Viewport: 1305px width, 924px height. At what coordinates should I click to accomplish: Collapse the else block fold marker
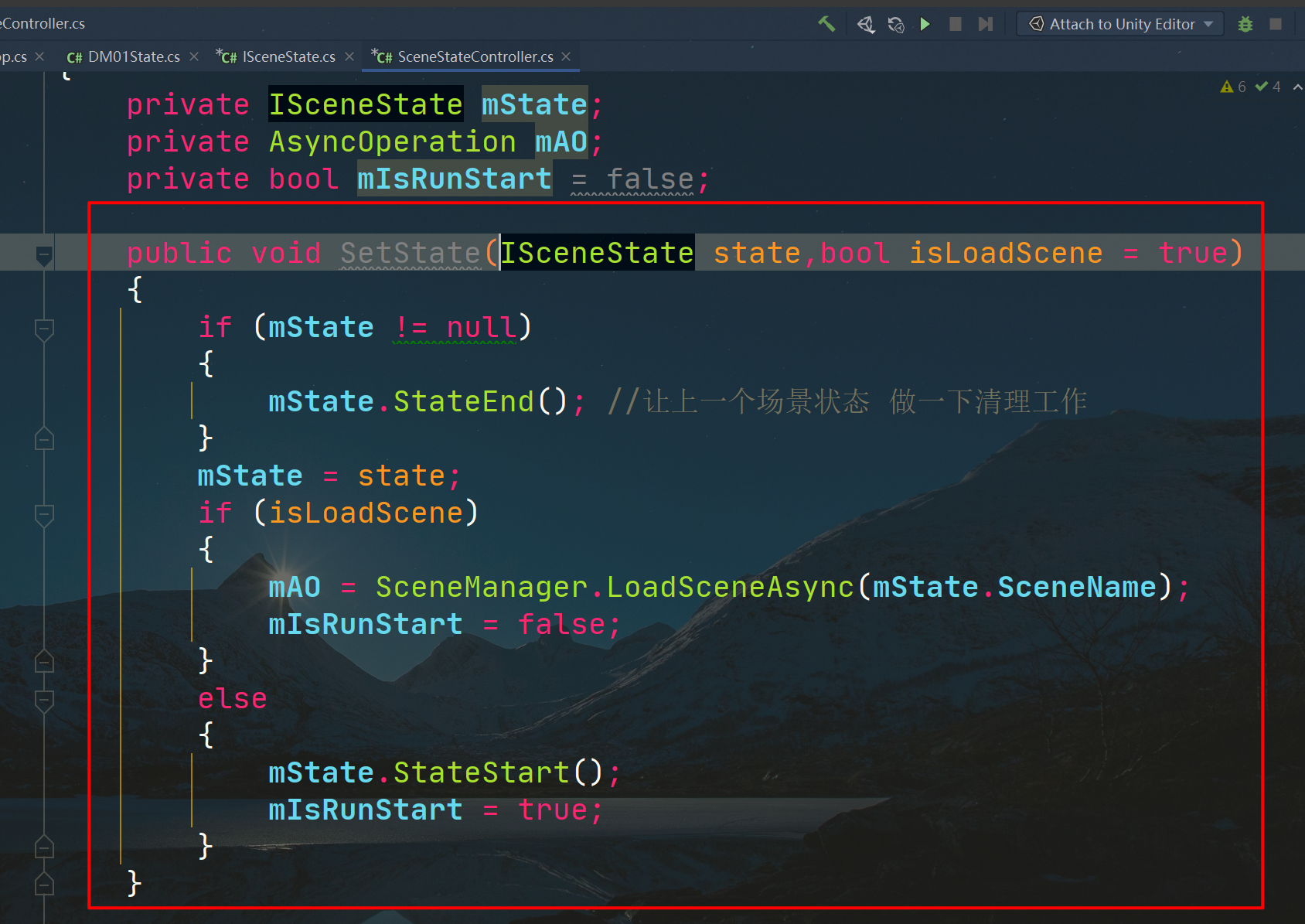[x=44, y=700]
